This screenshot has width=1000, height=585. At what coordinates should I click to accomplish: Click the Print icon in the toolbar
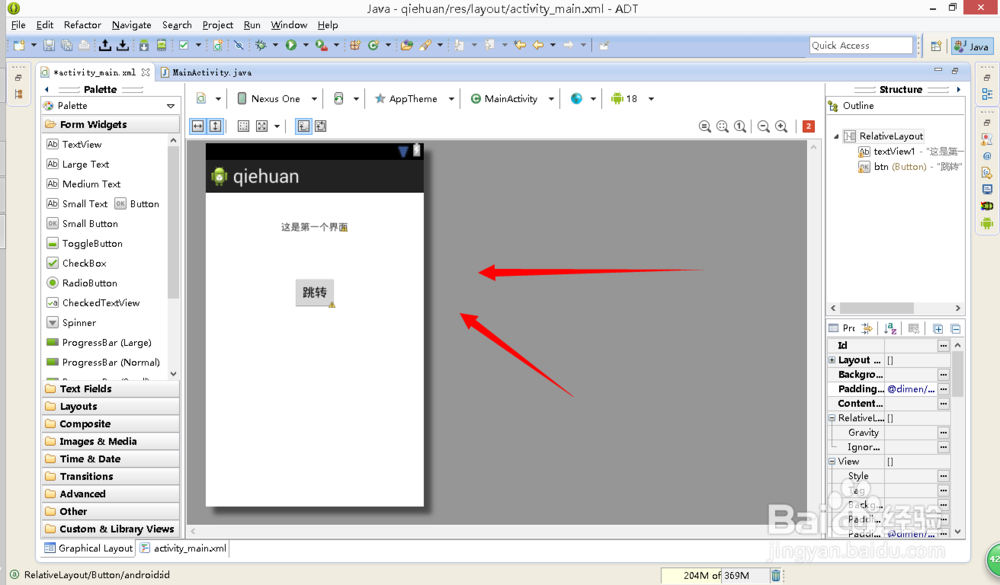coord(84,45)
